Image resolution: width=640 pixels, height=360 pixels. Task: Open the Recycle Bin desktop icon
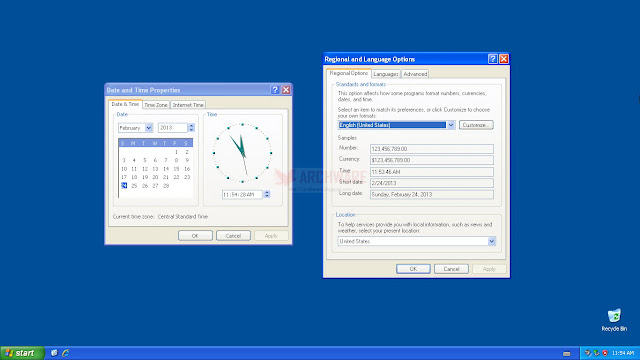coord(614,320)
